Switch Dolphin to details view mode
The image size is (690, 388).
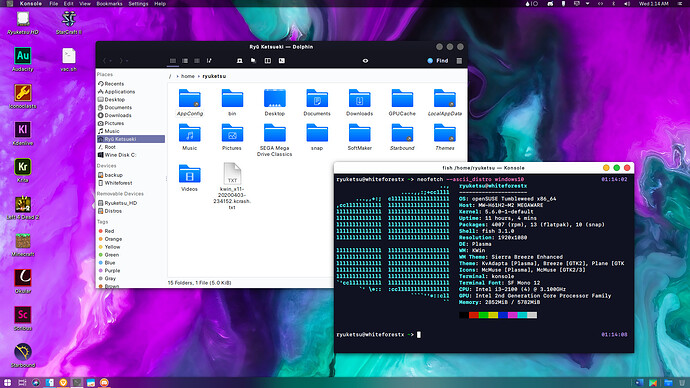click(197, 61)
